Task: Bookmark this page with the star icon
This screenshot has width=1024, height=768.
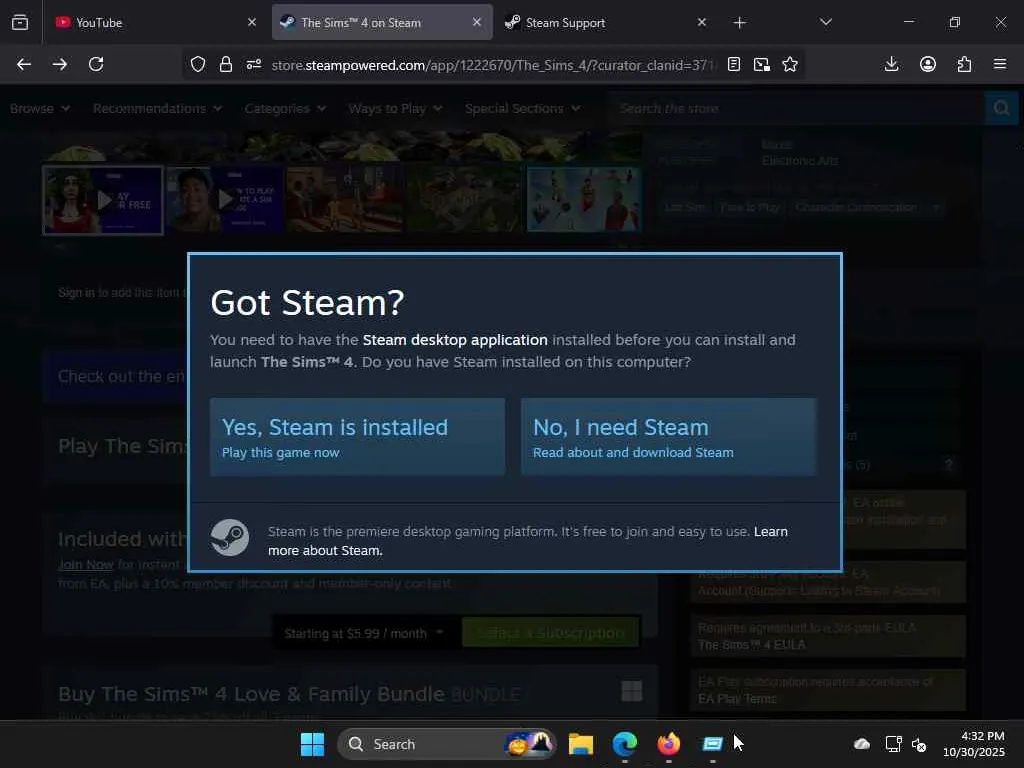Action: pyautogui.click(x=790, y=64)
